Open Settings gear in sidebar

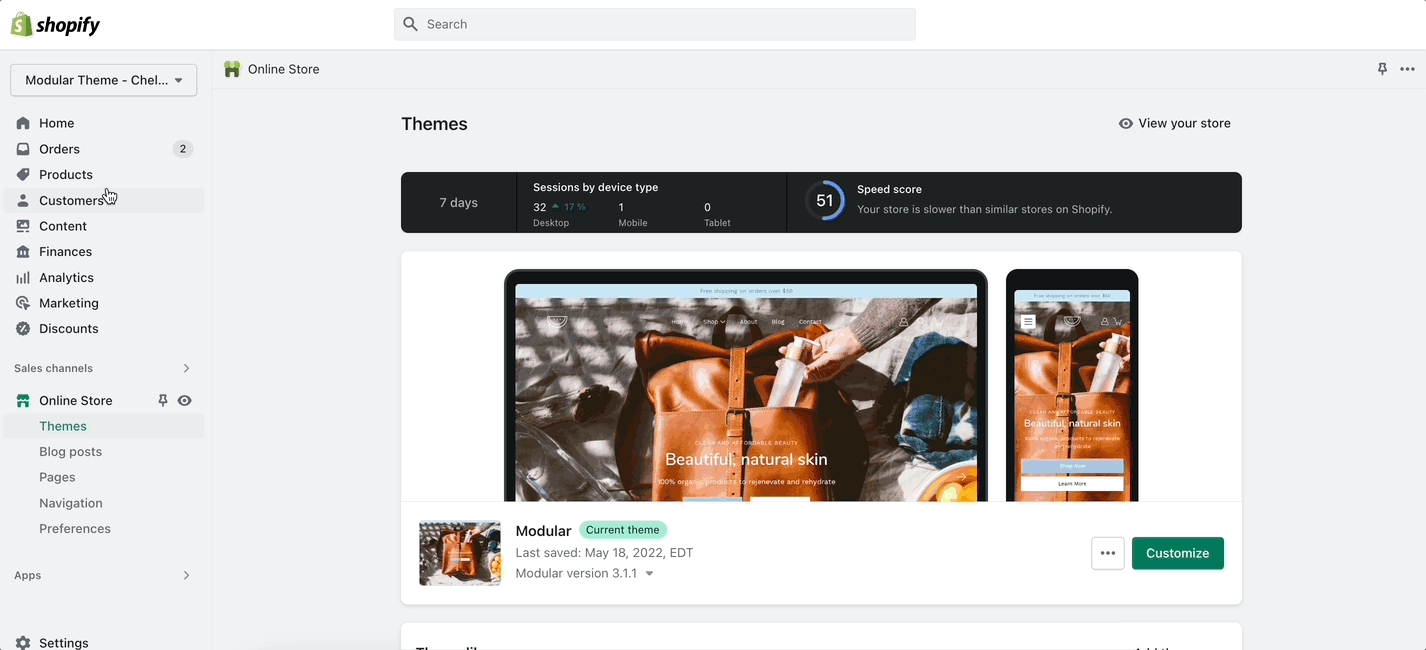pos(23,643)
